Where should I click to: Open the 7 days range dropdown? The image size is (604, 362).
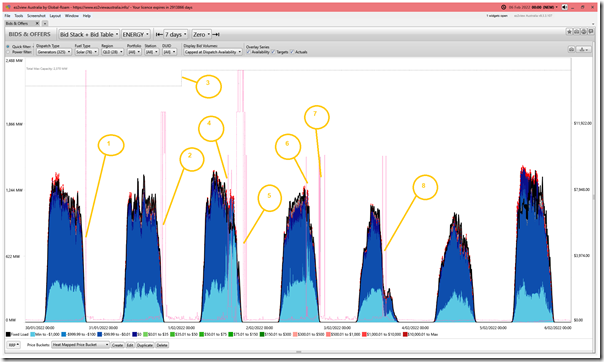click(x=176, y=34)
